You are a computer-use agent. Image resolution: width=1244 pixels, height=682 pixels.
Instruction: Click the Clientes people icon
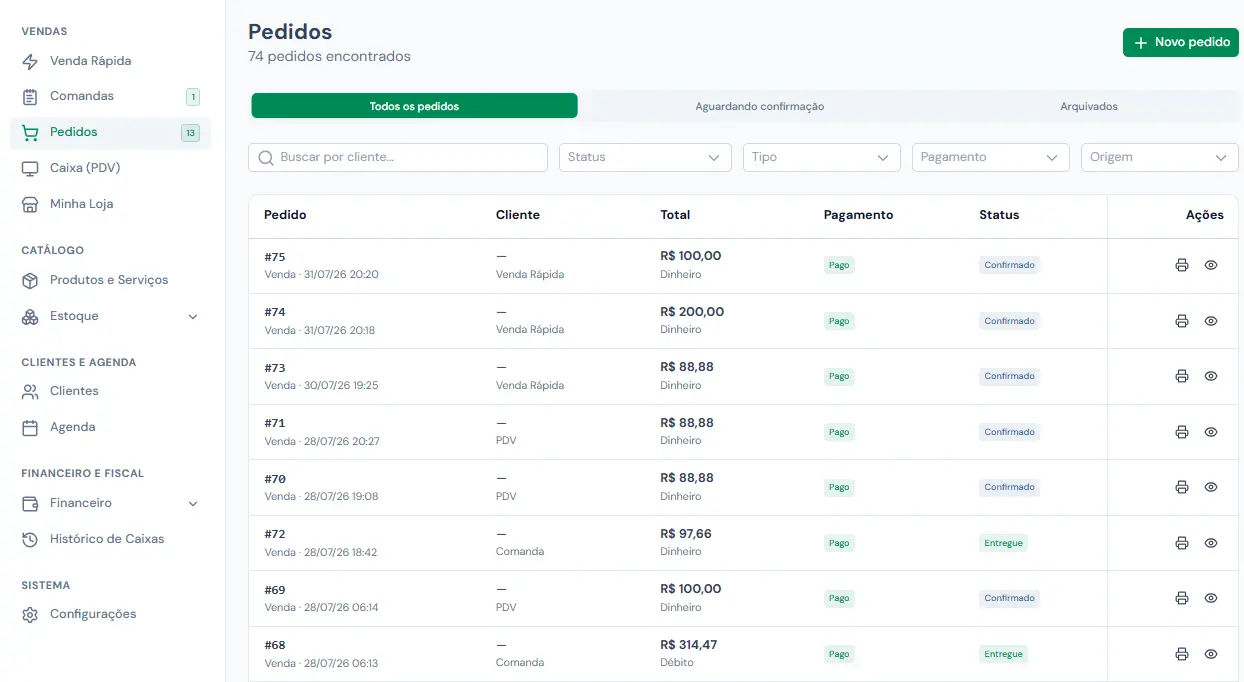(30, 391)
